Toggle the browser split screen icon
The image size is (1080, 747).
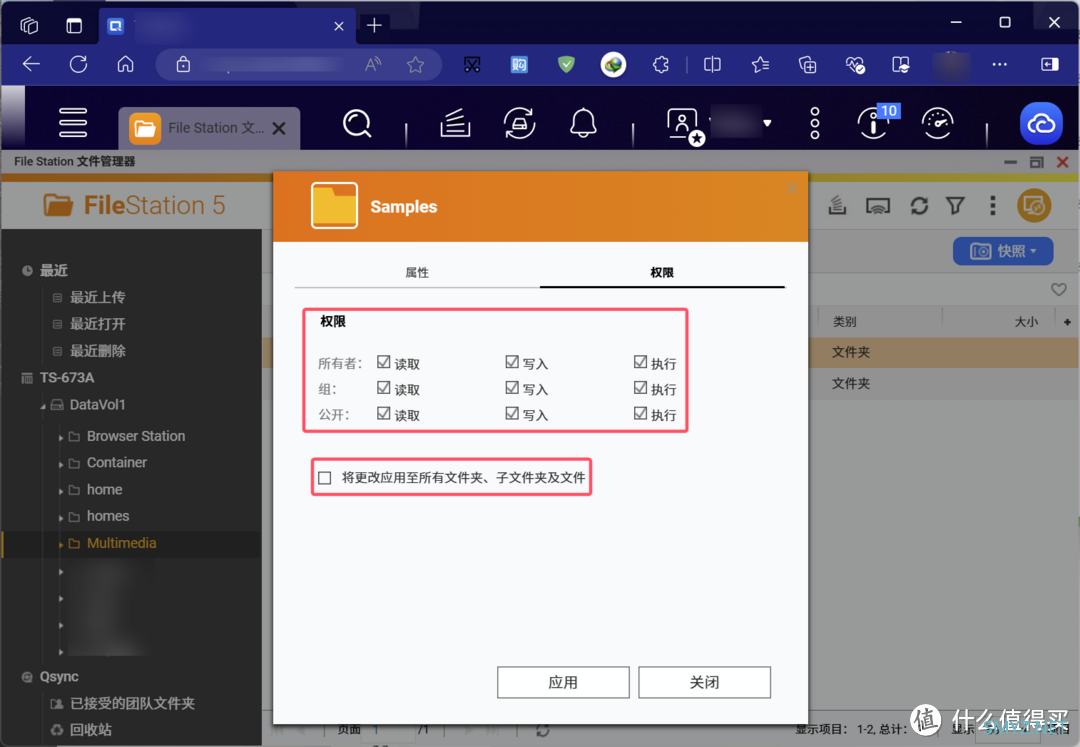[712, 65]
